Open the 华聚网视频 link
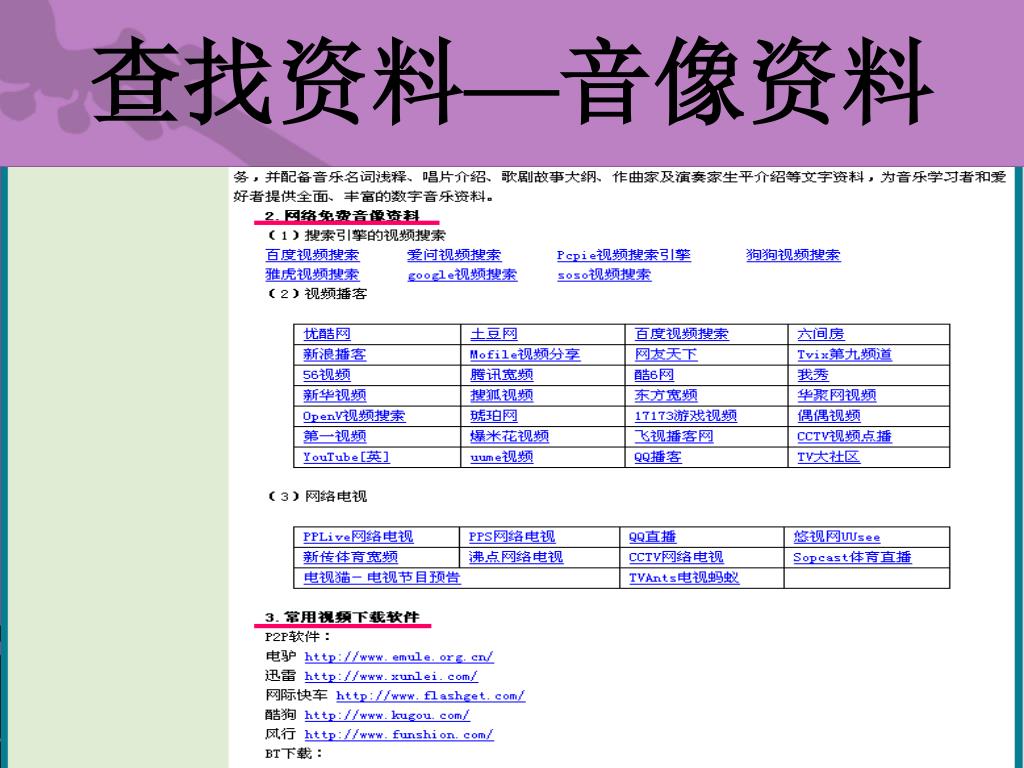The image size is (1024, 768). (x=837, y=395)
